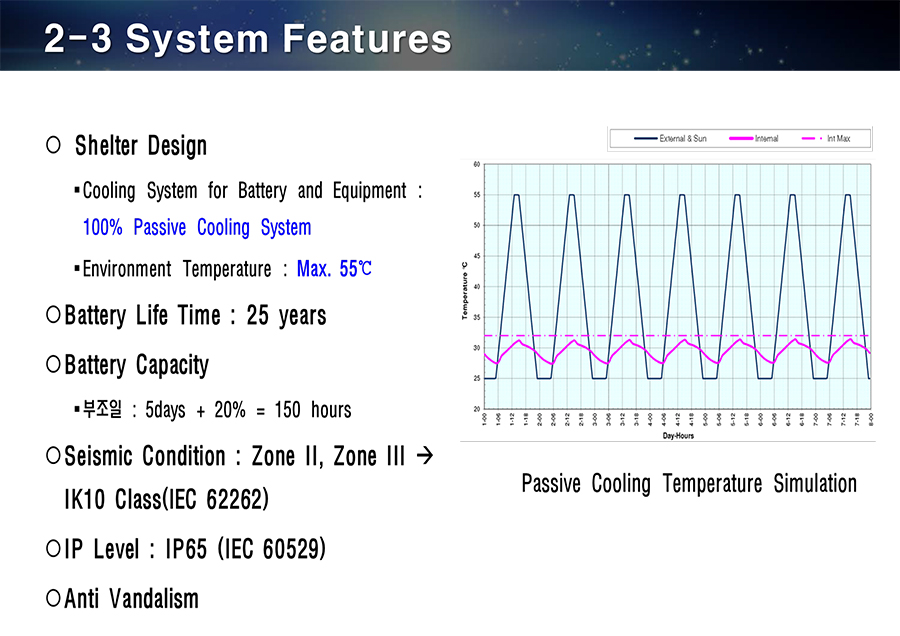Click the '2-3 System Features' slide title
Screen dimensions: 900x636
[248, 38]
